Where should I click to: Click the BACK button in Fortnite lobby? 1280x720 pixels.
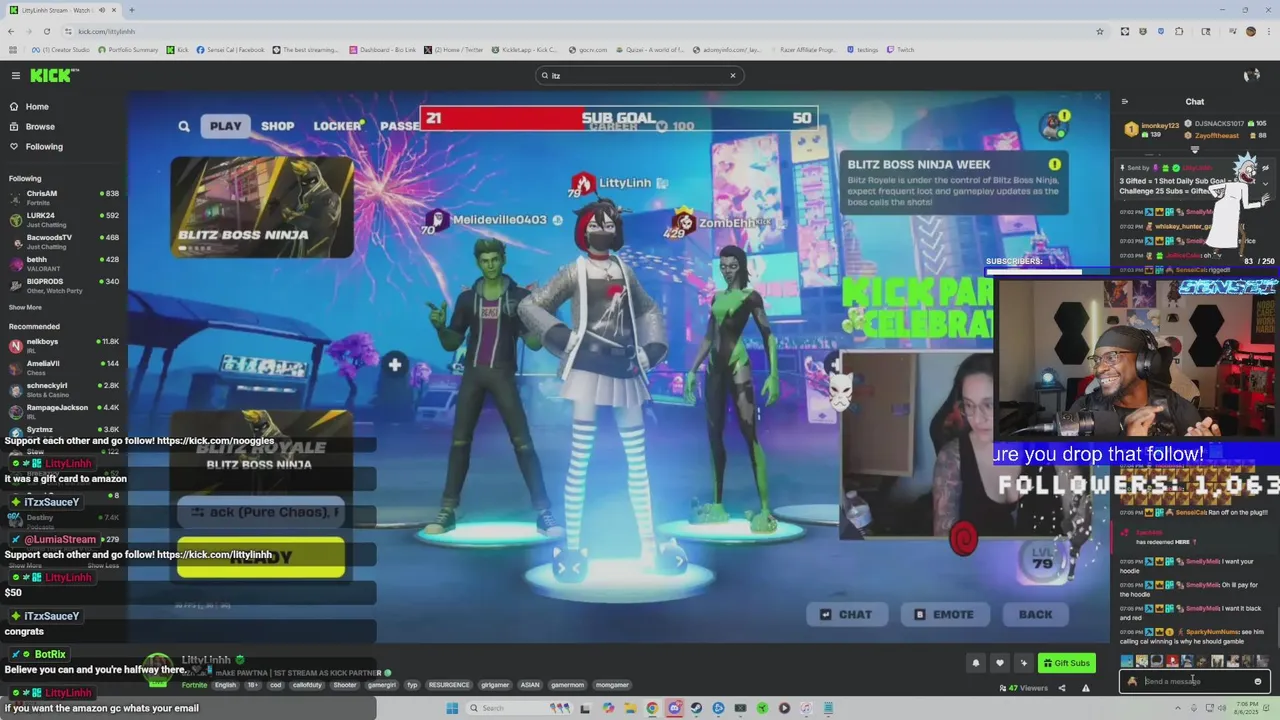[1035, 614]
